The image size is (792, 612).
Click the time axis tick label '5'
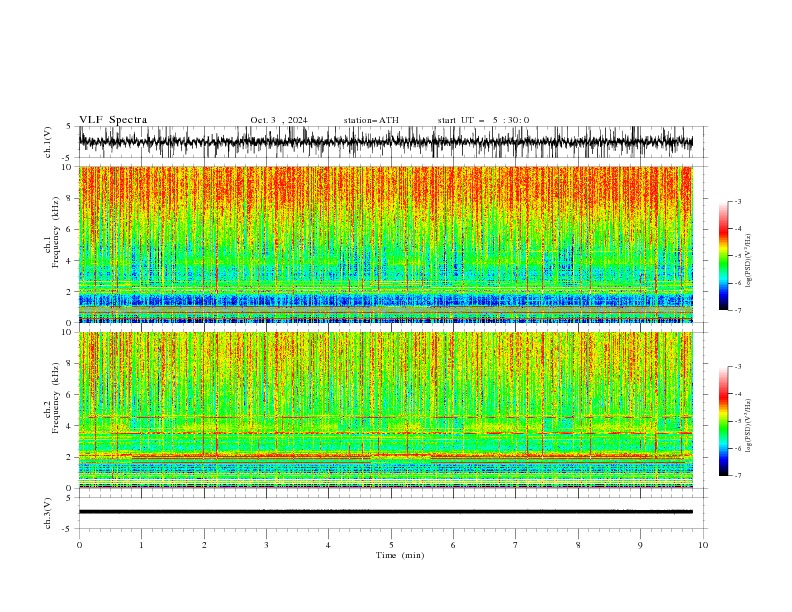pos(391,545)
